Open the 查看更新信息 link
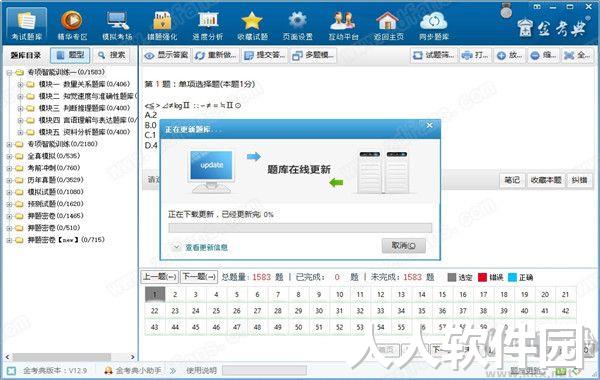Screen dimensions: 600x380 coord(206,248)
